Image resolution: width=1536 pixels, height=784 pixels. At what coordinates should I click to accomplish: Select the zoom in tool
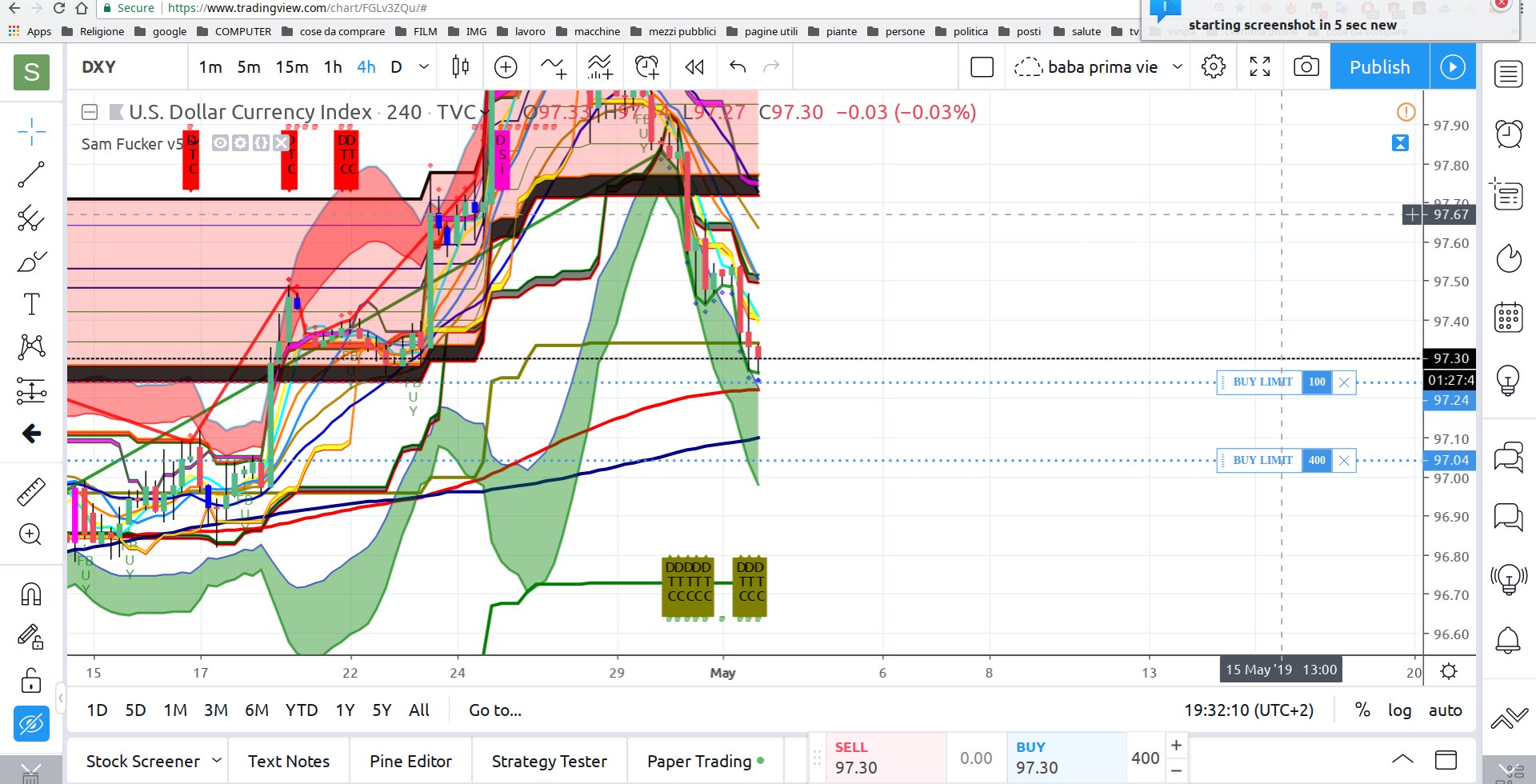pyautogui.click(x=31, y=534)
